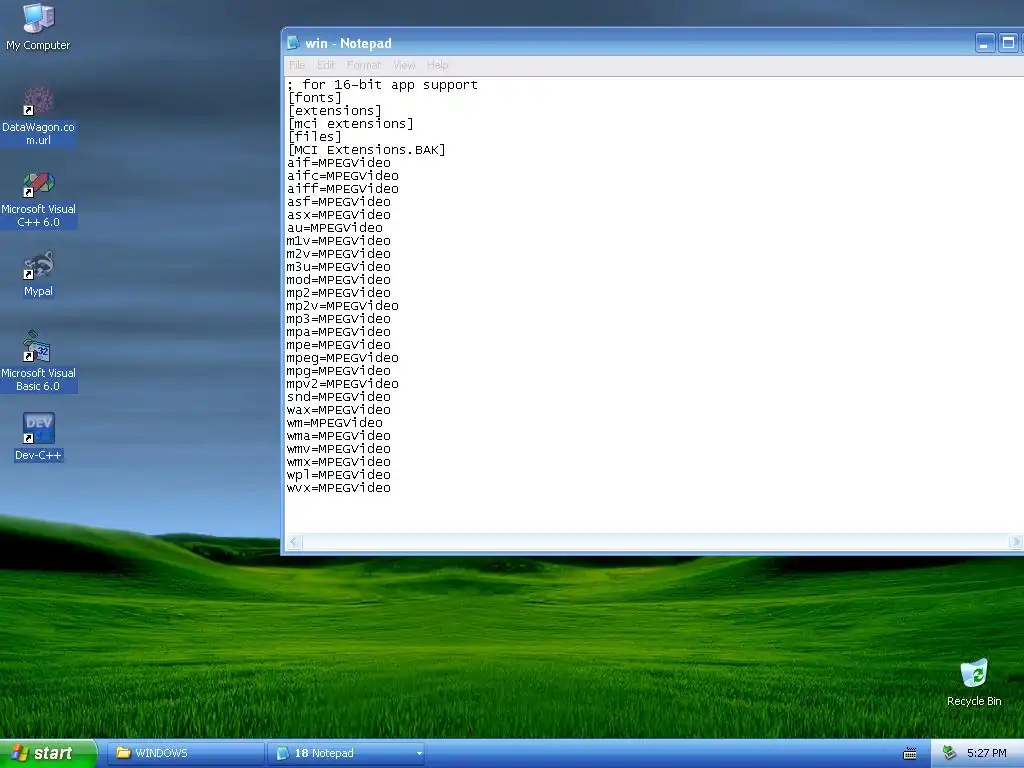Image resolution: width=1024 pixels, height=768 pixels.
Task: Click the 'mpa=MPEGVideo' line
Action: [338, 333]
